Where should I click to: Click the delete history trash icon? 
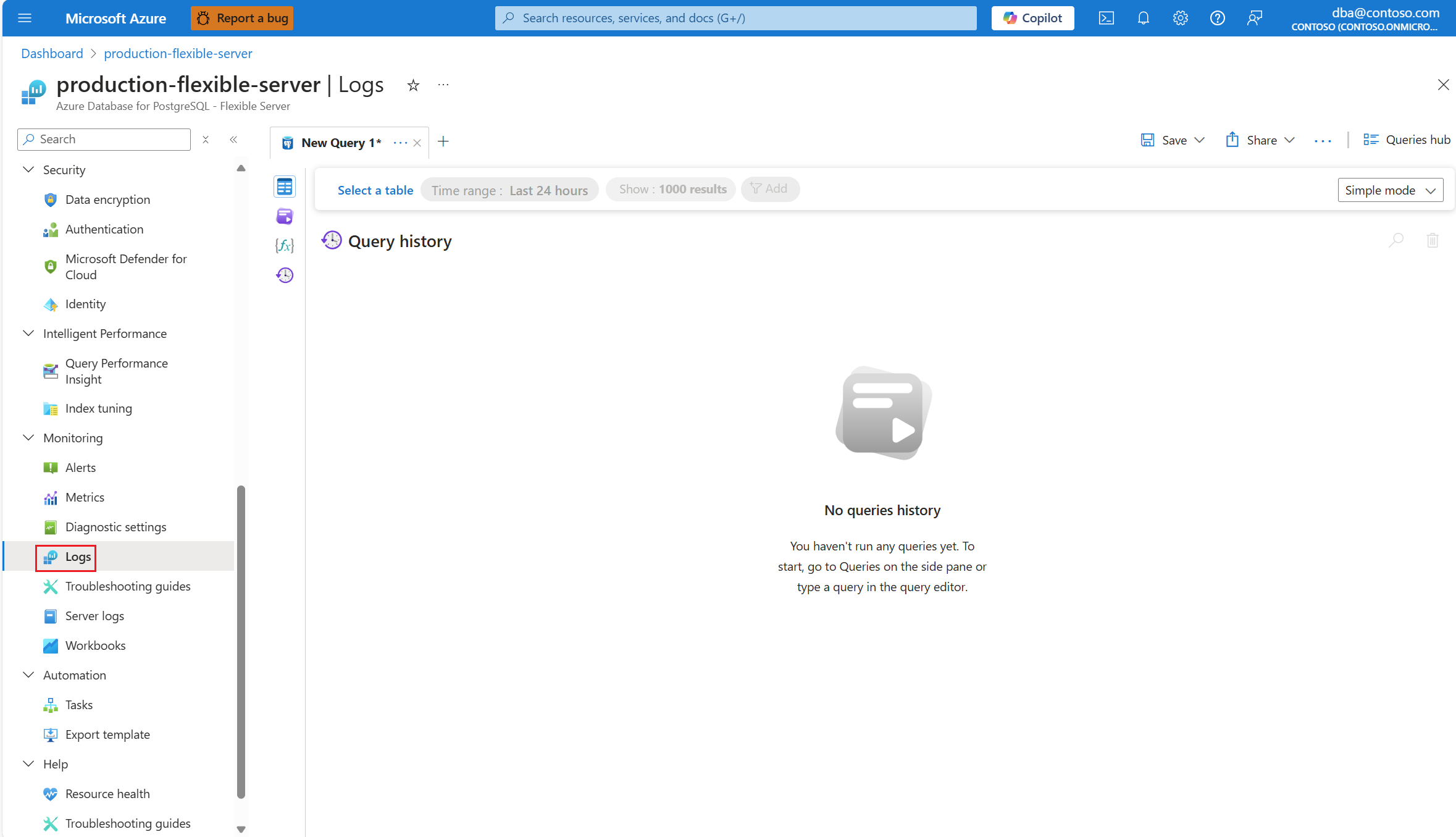(1433, 240)
